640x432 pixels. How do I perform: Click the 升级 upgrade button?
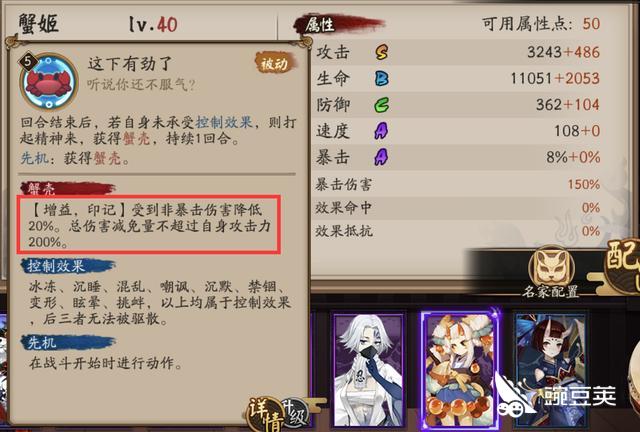coord(295,413)
